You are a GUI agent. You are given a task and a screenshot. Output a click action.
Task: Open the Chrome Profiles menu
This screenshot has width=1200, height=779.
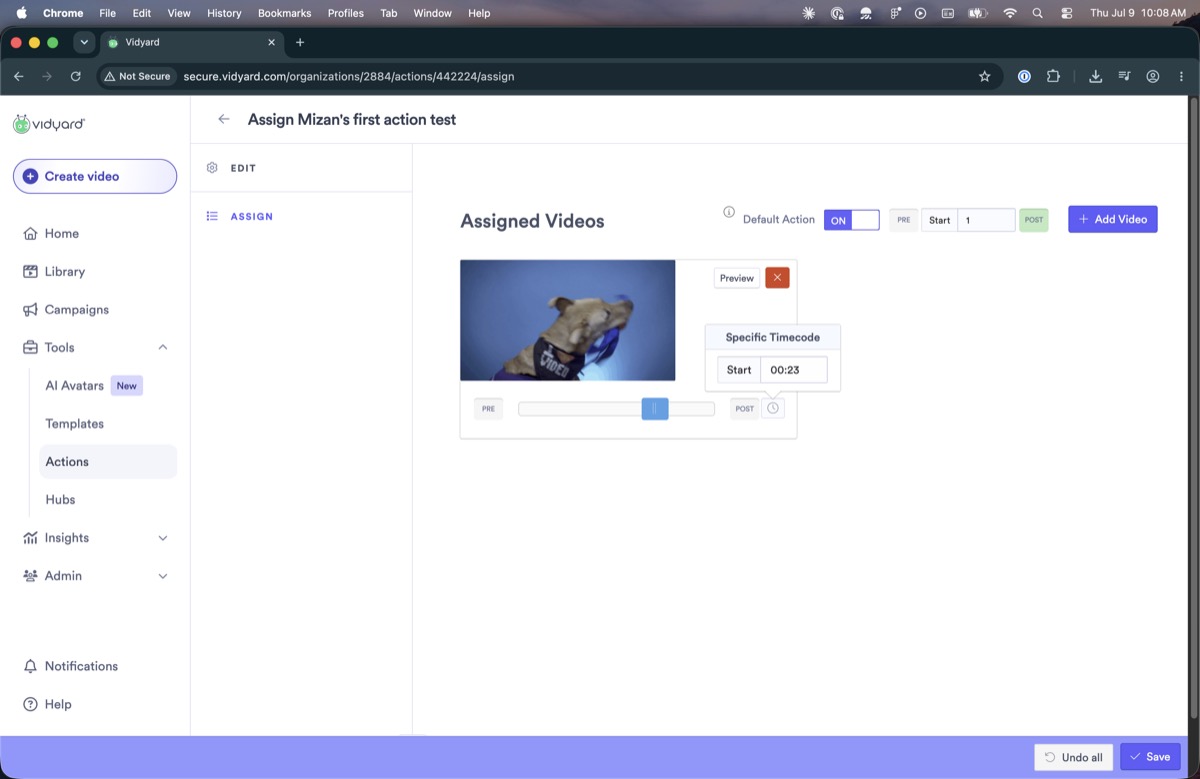coord(346,13)
